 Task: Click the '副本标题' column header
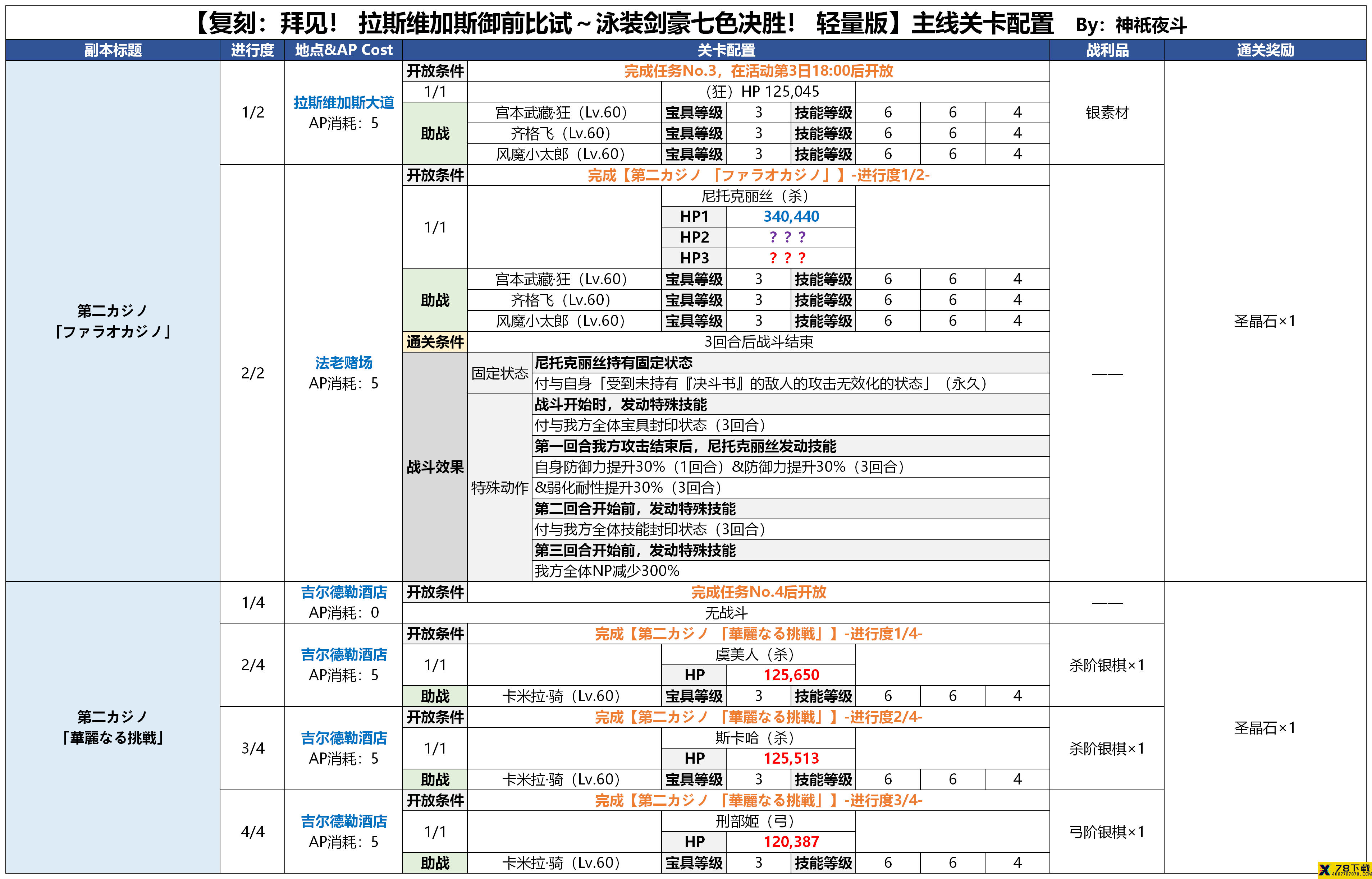pos(113,50)
